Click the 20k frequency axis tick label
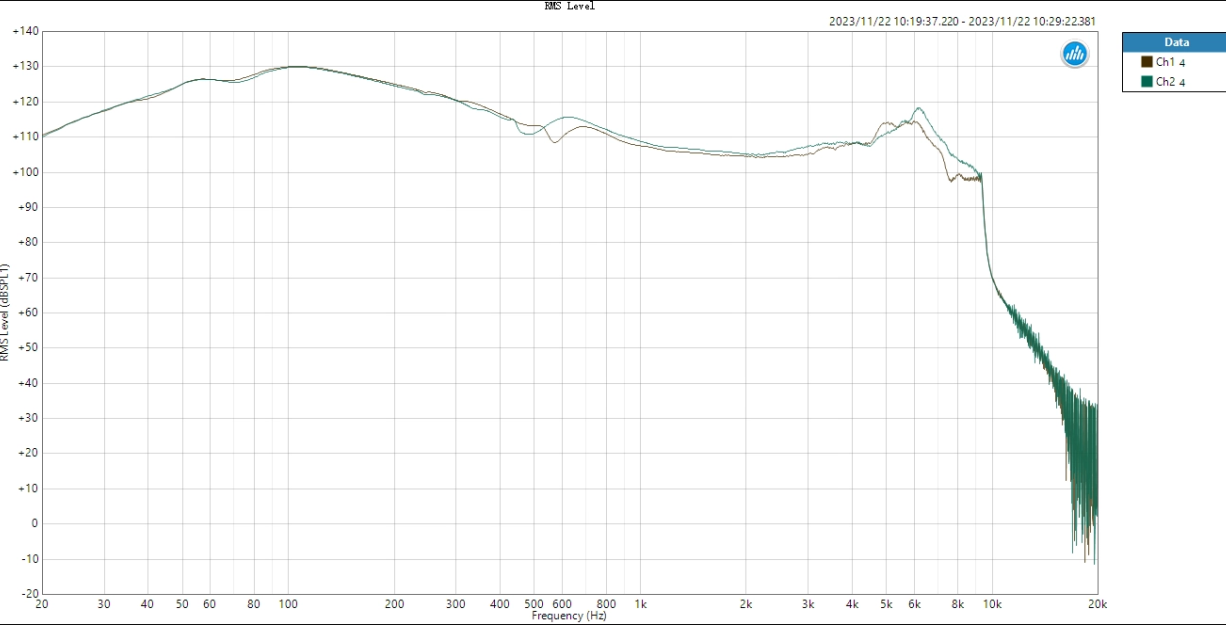 click(1097, 604)
